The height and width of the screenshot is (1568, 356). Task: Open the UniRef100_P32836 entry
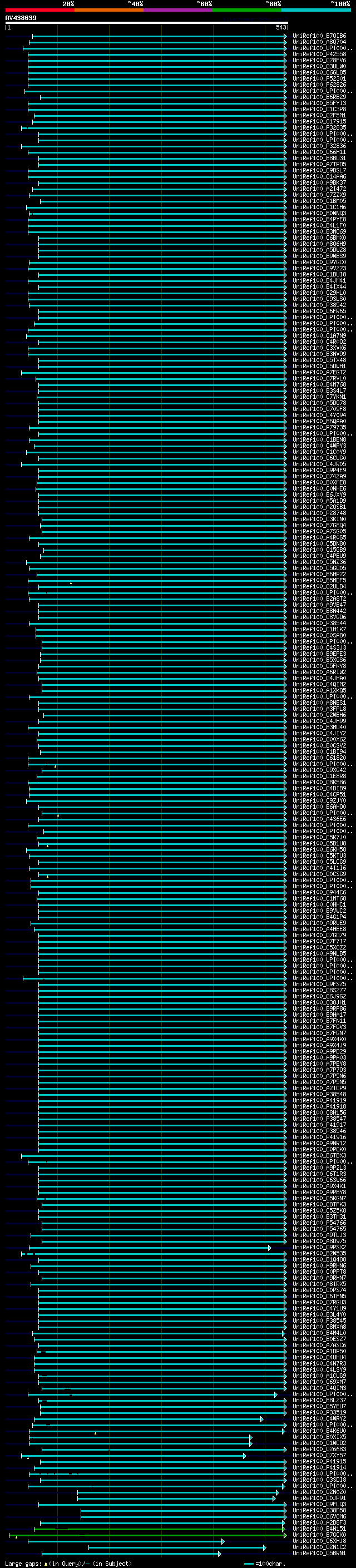coord(319,146)
